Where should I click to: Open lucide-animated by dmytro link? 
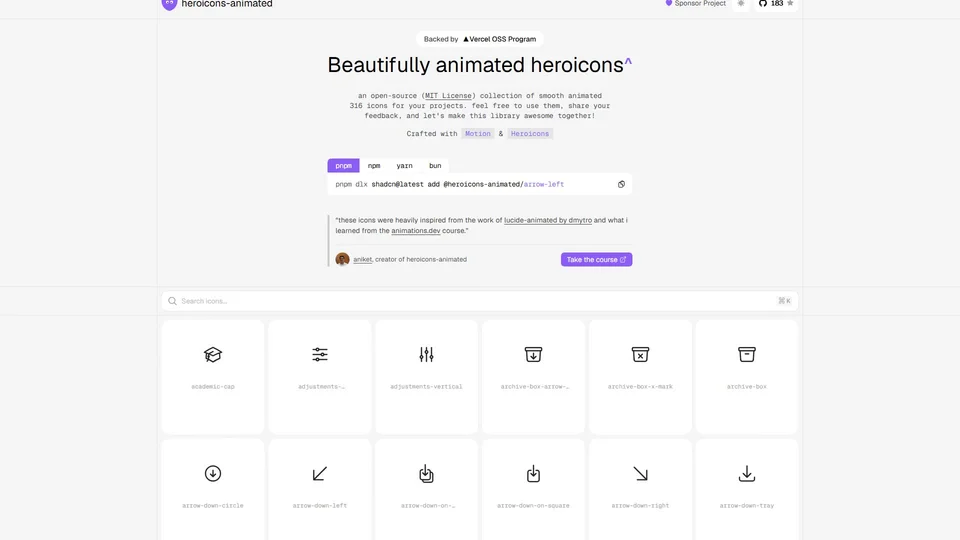548,220
